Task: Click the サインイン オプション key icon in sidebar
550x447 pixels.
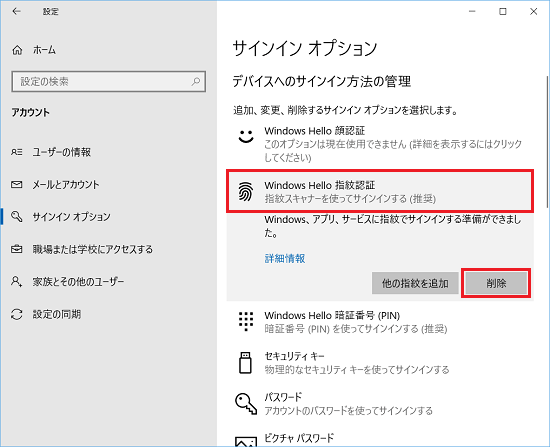Action: point(16,216)
